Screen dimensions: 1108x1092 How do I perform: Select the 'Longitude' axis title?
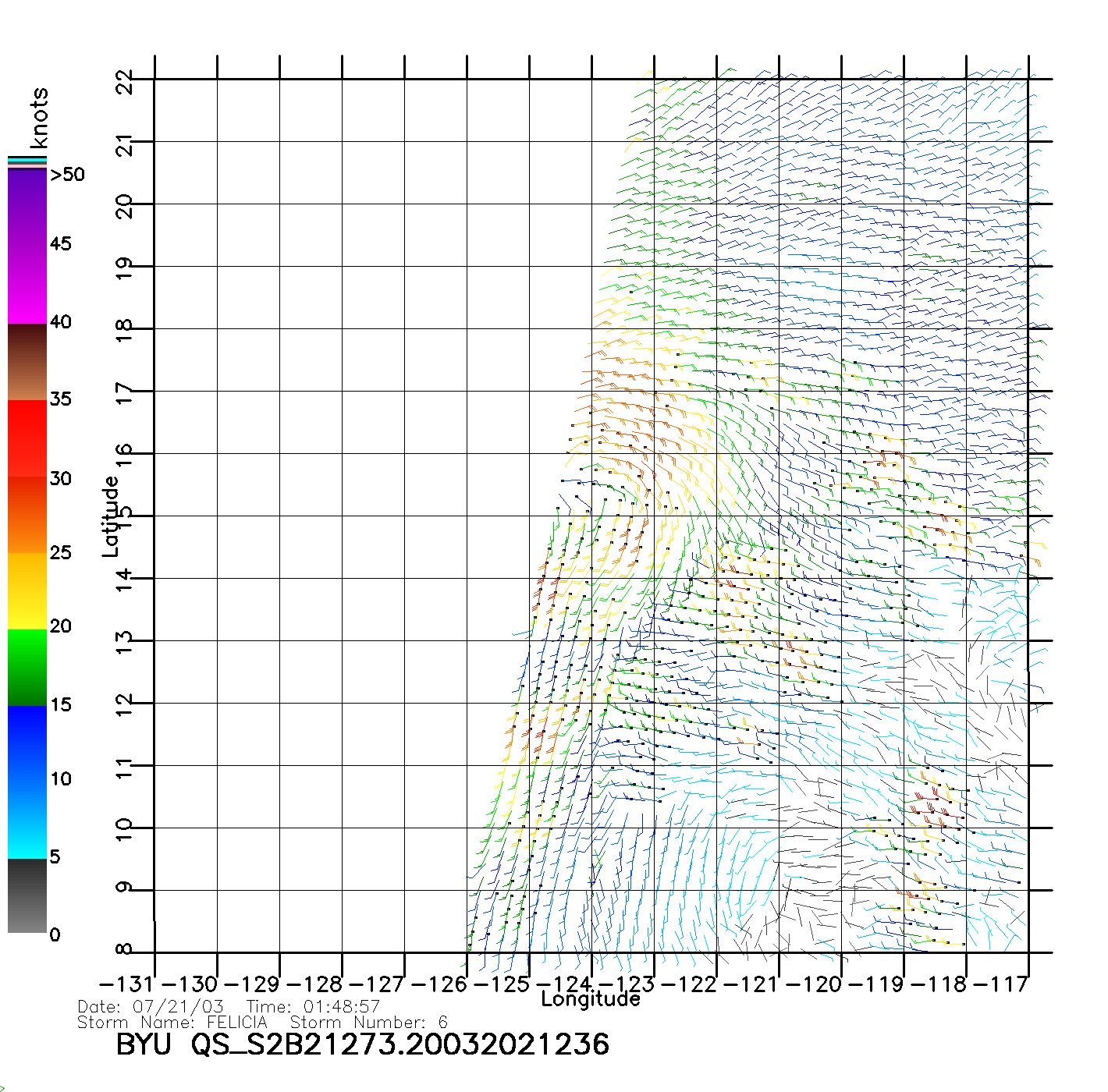coord(591,999)
